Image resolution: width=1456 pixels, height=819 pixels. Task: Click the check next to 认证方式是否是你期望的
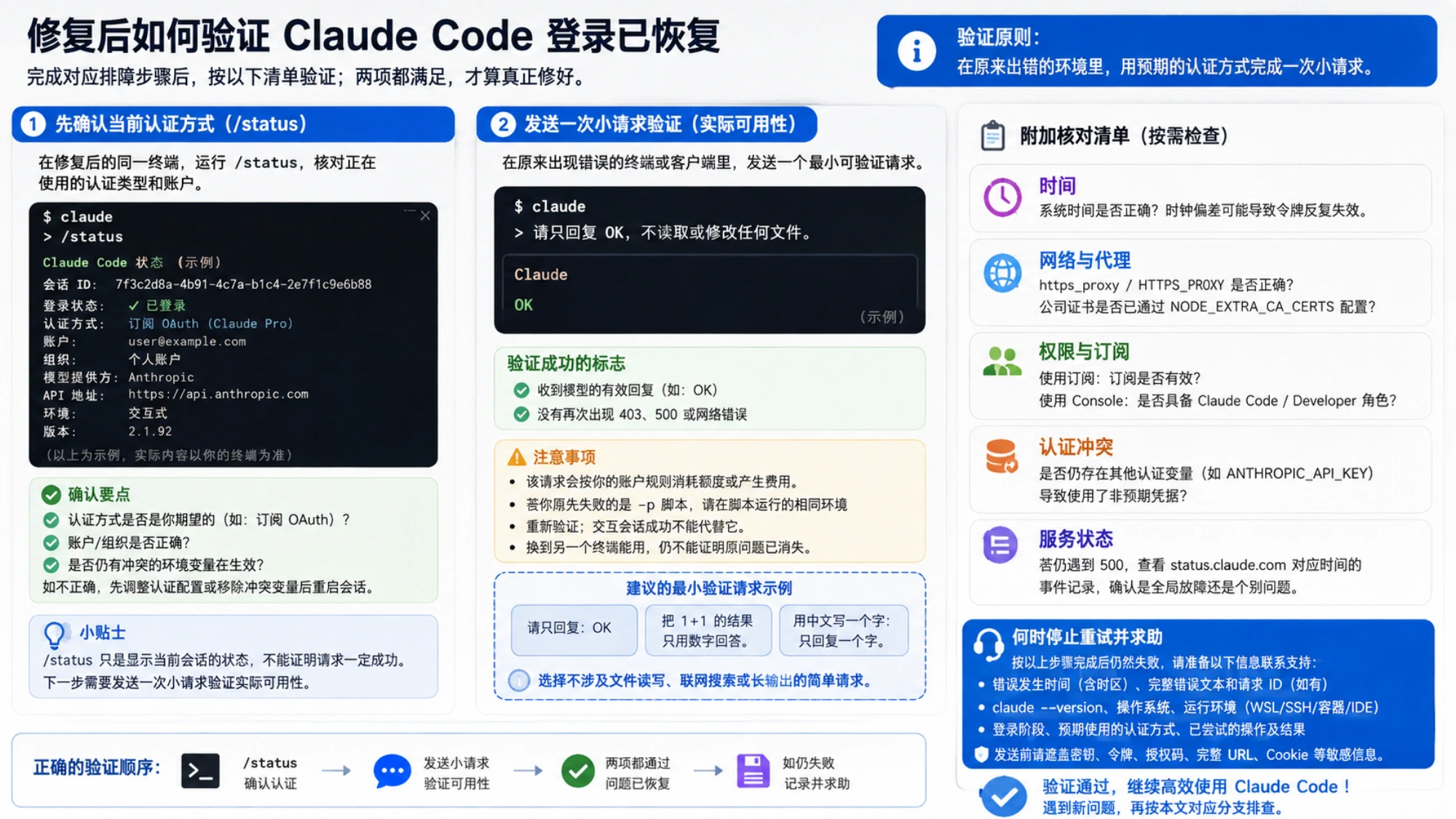click(51, 520)
